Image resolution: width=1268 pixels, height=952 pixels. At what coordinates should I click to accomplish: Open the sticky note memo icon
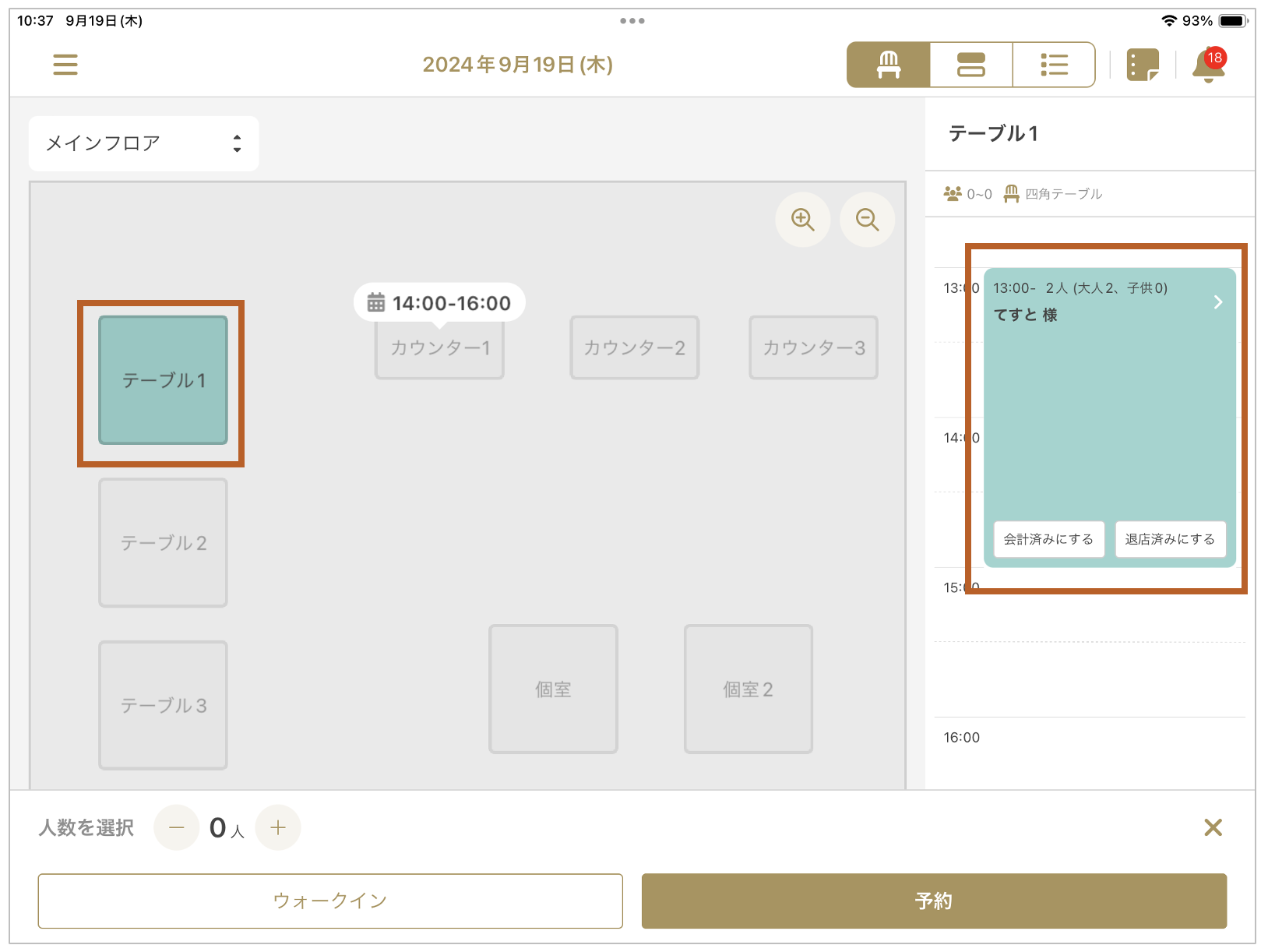[1143, 65]
